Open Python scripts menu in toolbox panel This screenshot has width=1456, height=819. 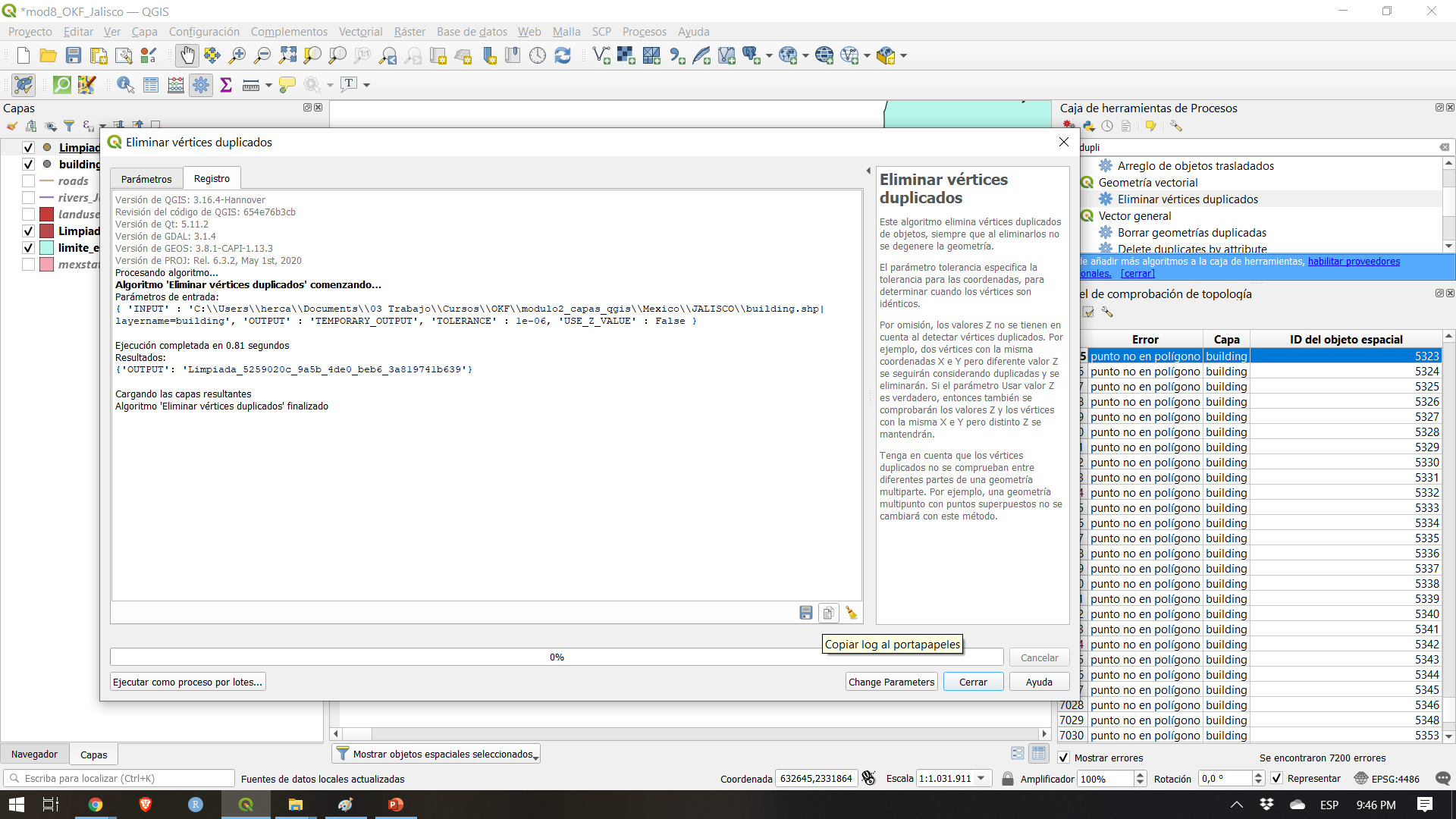click(x=1089, y=127)
